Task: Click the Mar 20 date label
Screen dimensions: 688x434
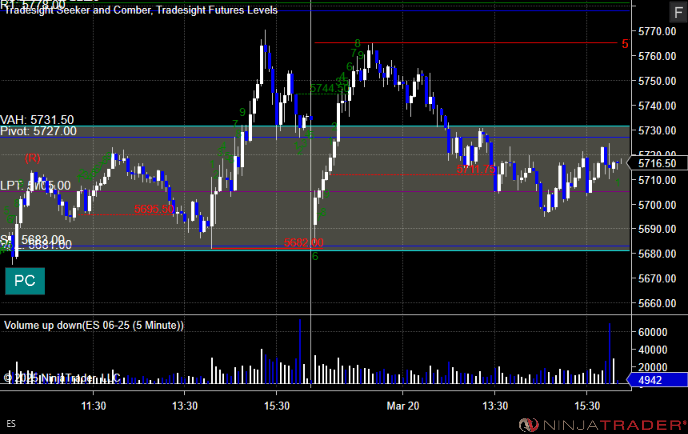Action: (x=403, y=406)
